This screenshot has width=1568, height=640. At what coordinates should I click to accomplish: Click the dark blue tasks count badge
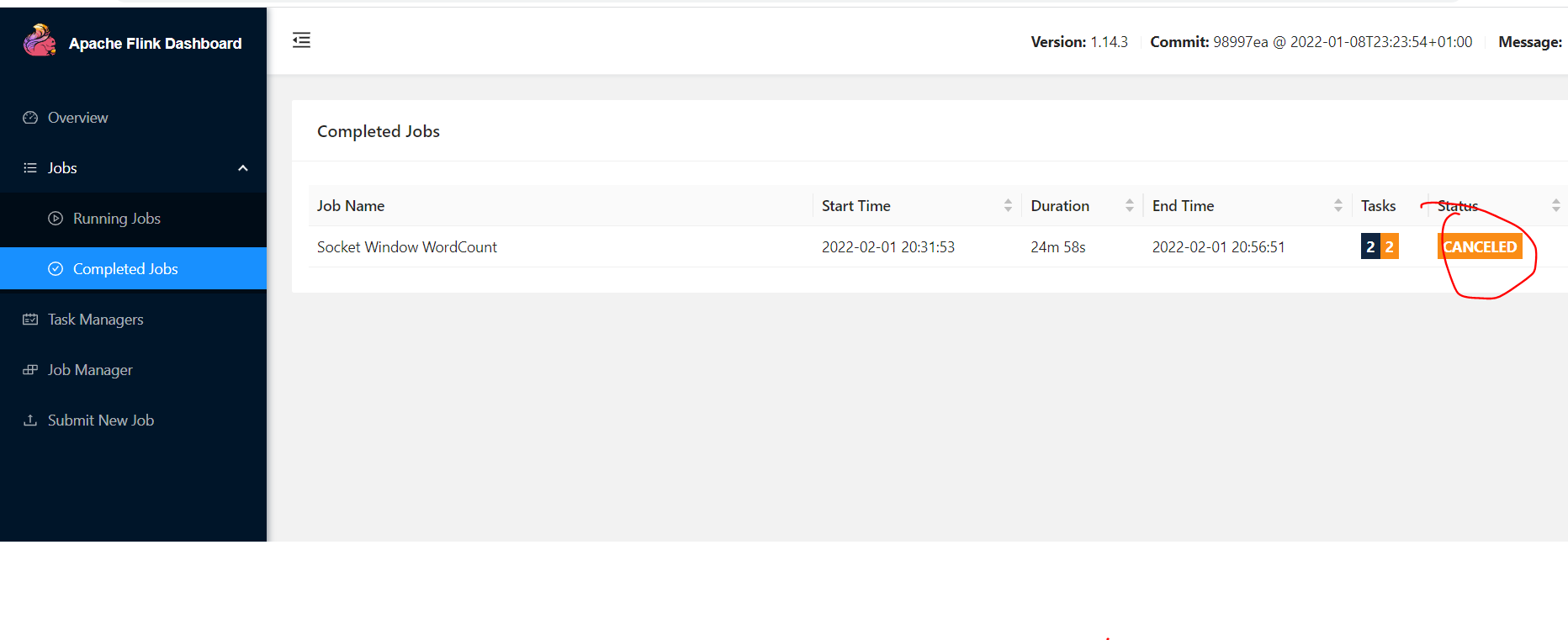1370,247
